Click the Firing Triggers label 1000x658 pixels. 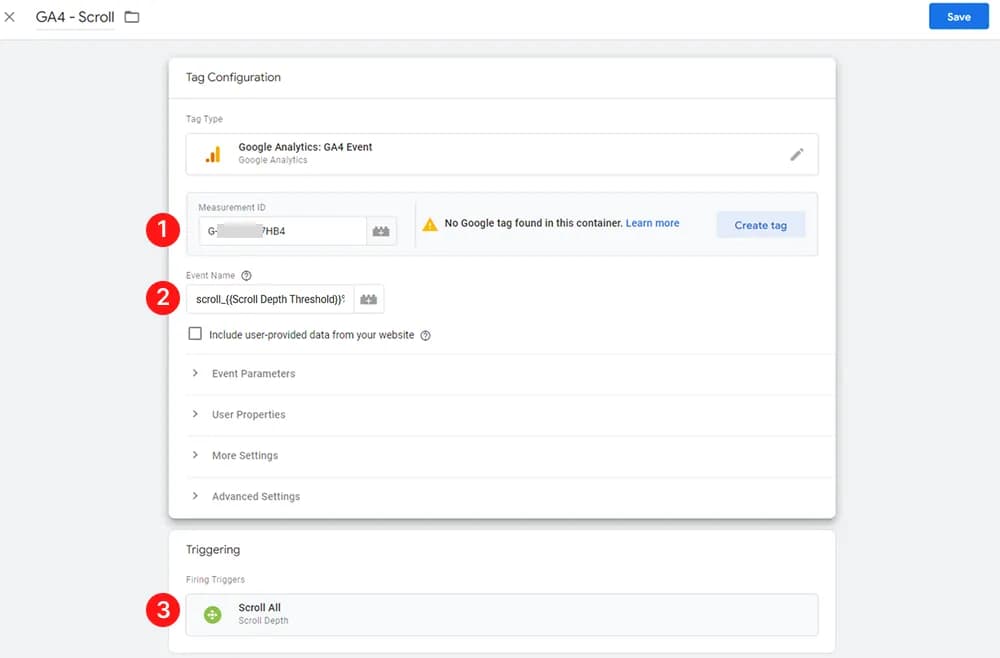point(216,580)
